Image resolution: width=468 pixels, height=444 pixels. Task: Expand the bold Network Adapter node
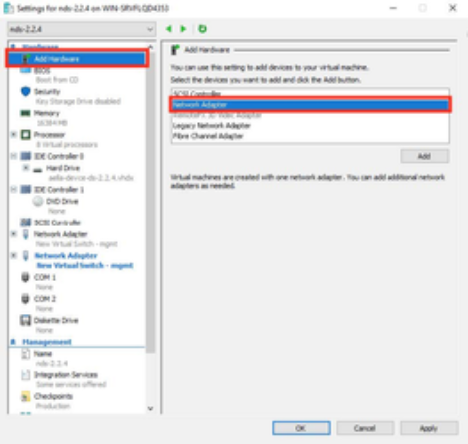(x=14, y=255)
